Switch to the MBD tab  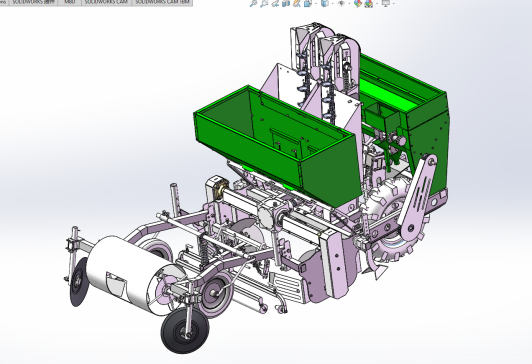pyautogui.click(x=70, y=2)
